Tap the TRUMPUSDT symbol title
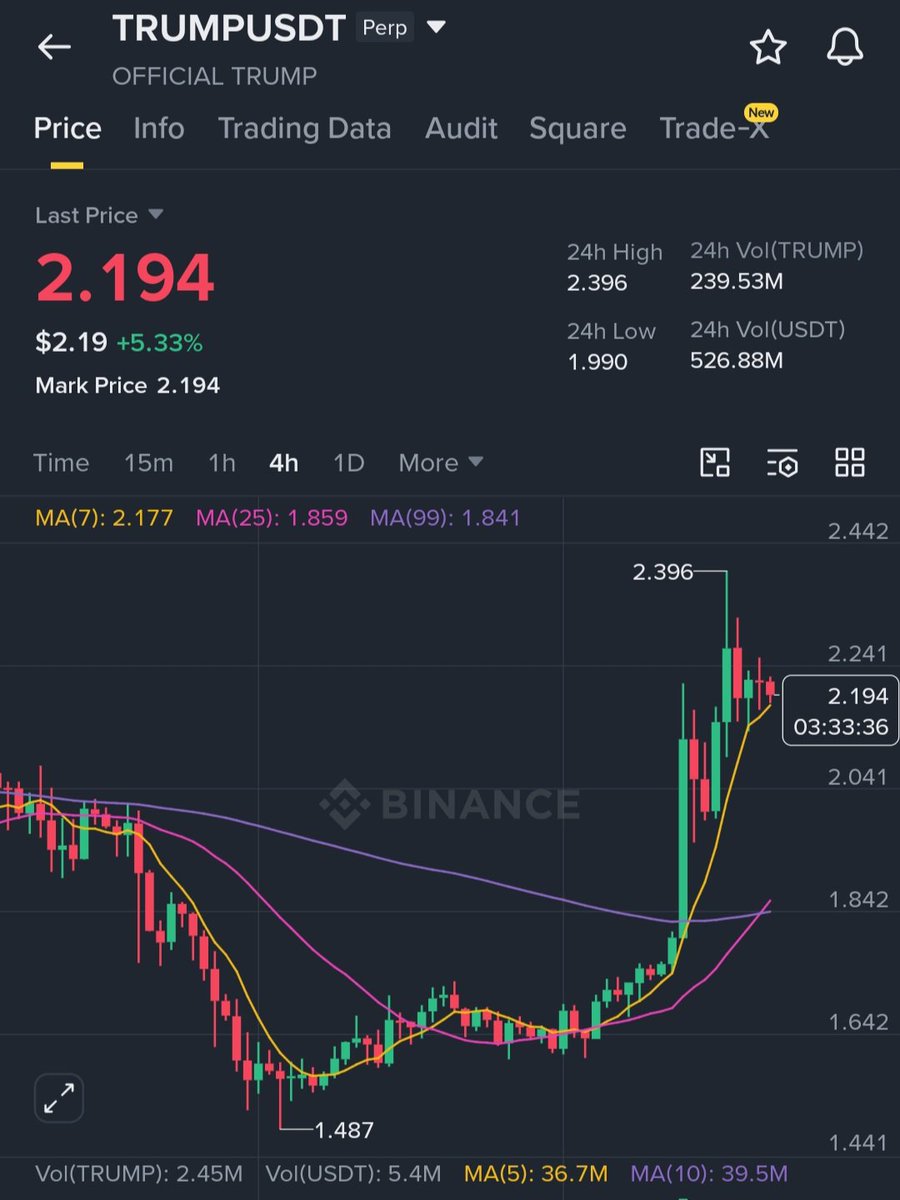 (x=229, y=28)
